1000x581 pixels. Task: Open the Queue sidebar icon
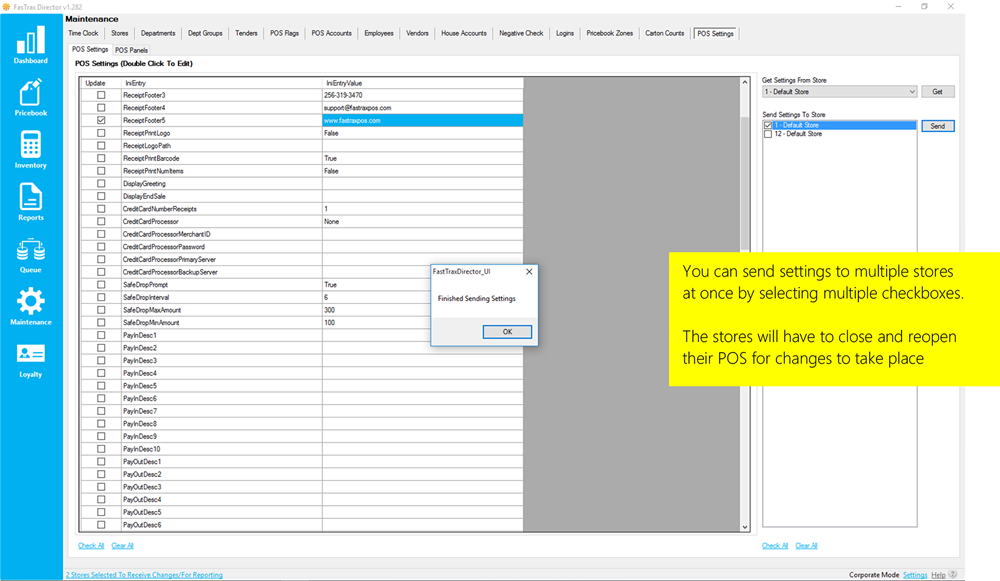pos(31,255)
